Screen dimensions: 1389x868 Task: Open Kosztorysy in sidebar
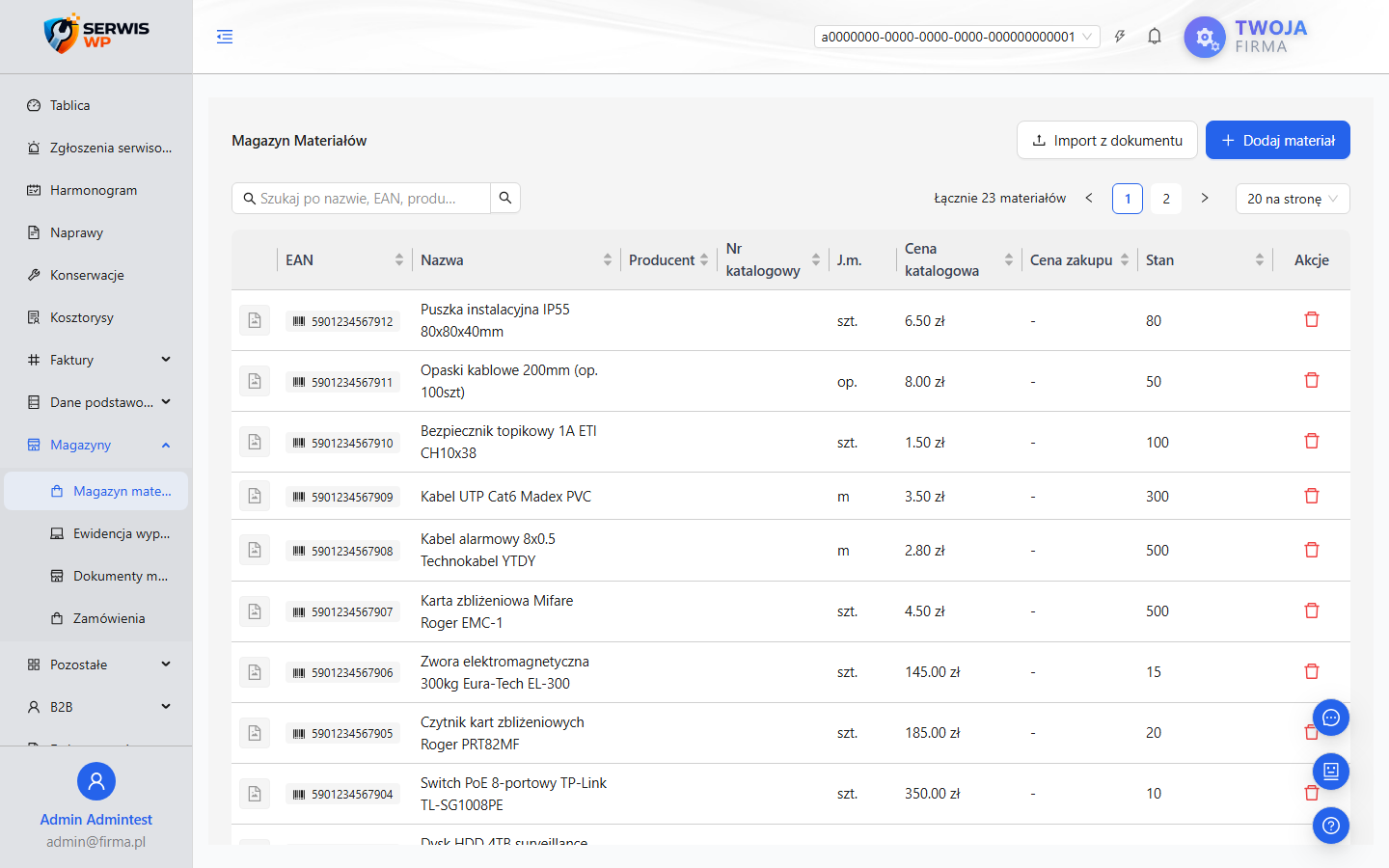[x=96, y=317]
